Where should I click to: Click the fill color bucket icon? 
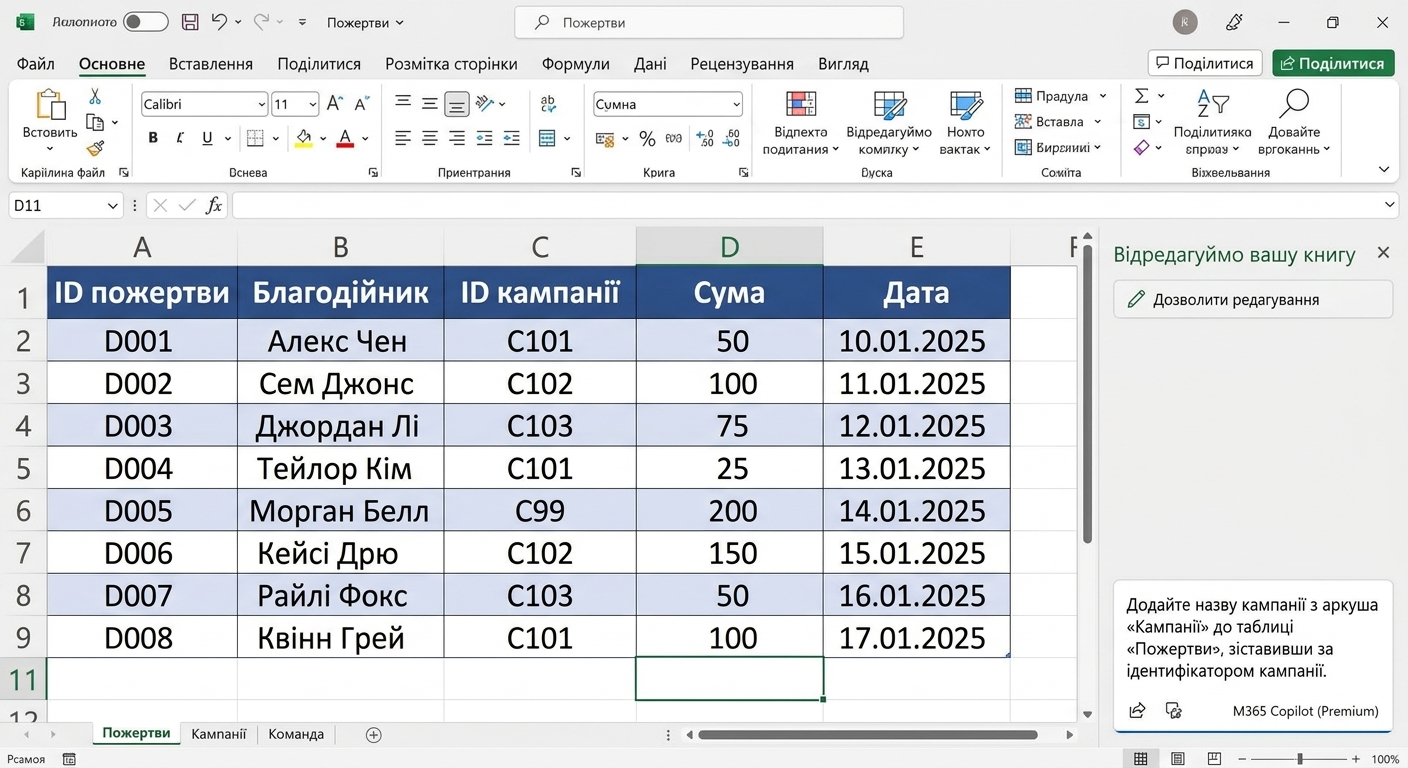pyautogui.click(x=304, y=138)
